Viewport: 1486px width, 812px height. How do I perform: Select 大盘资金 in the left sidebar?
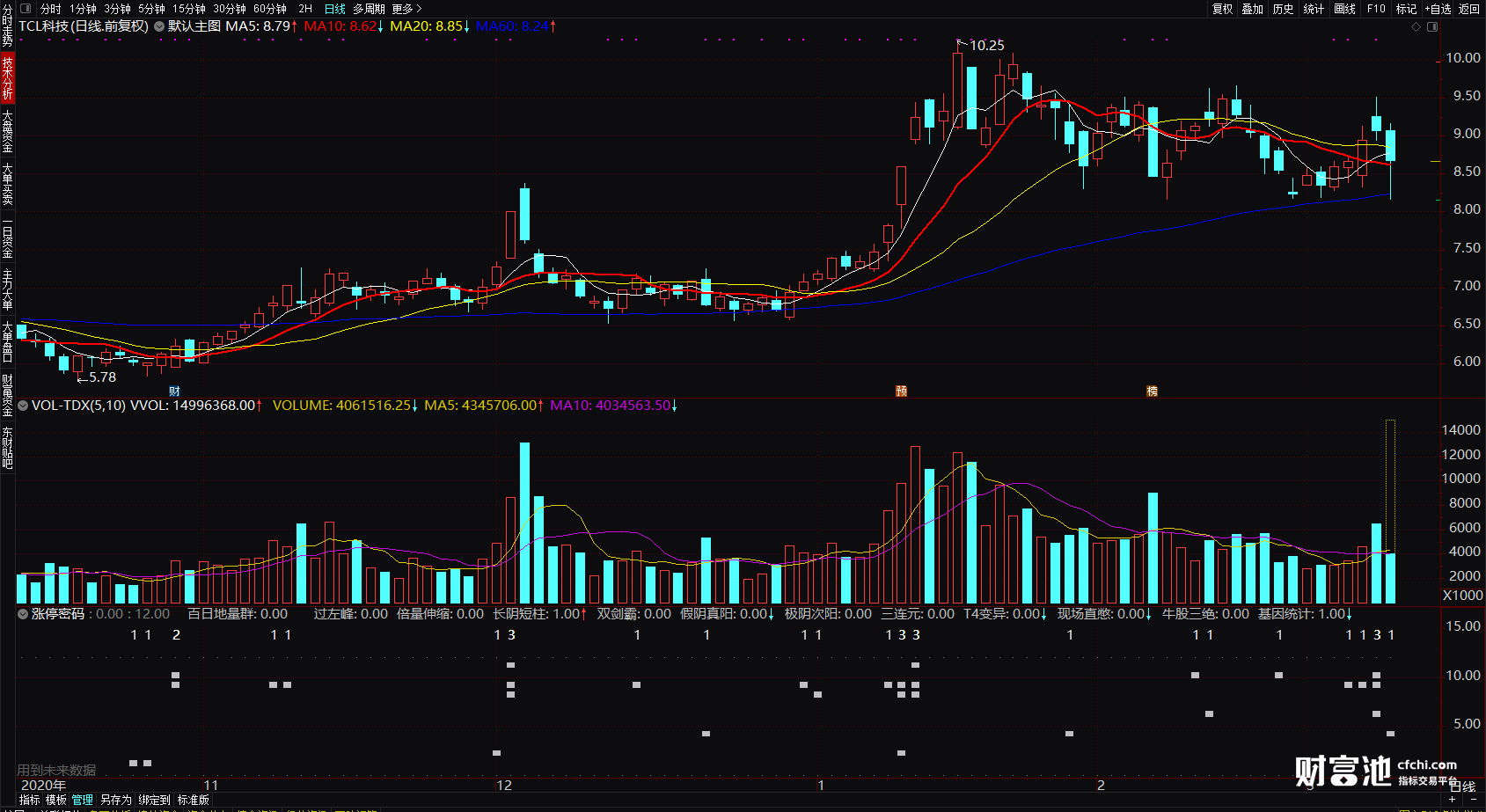7,131
